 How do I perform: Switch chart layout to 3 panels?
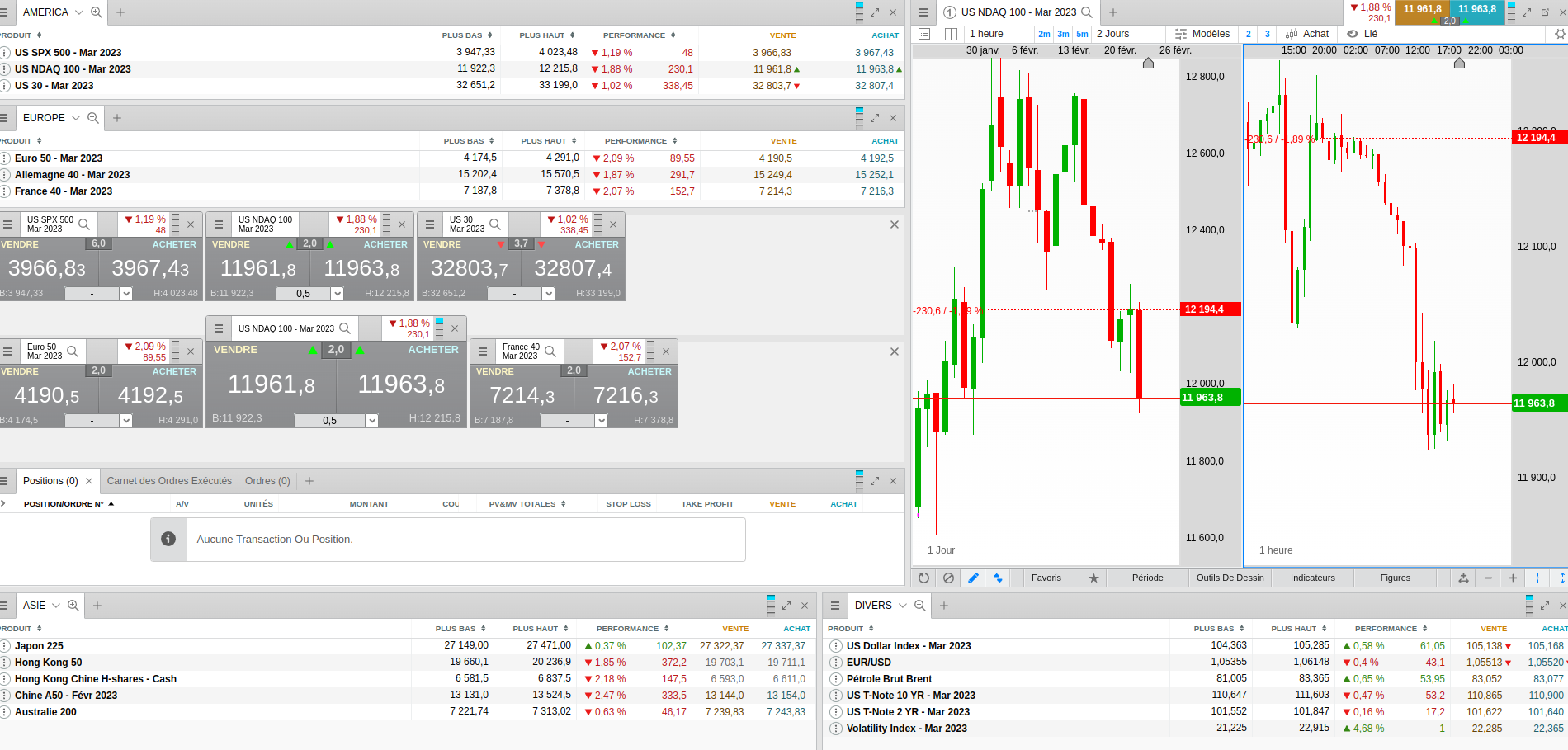pos(1268,34)
